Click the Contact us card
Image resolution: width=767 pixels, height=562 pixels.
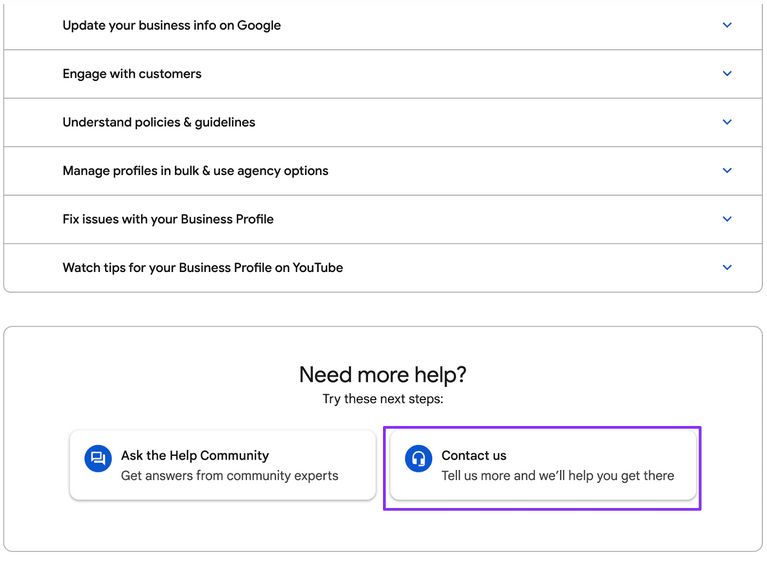click(543, 465)
